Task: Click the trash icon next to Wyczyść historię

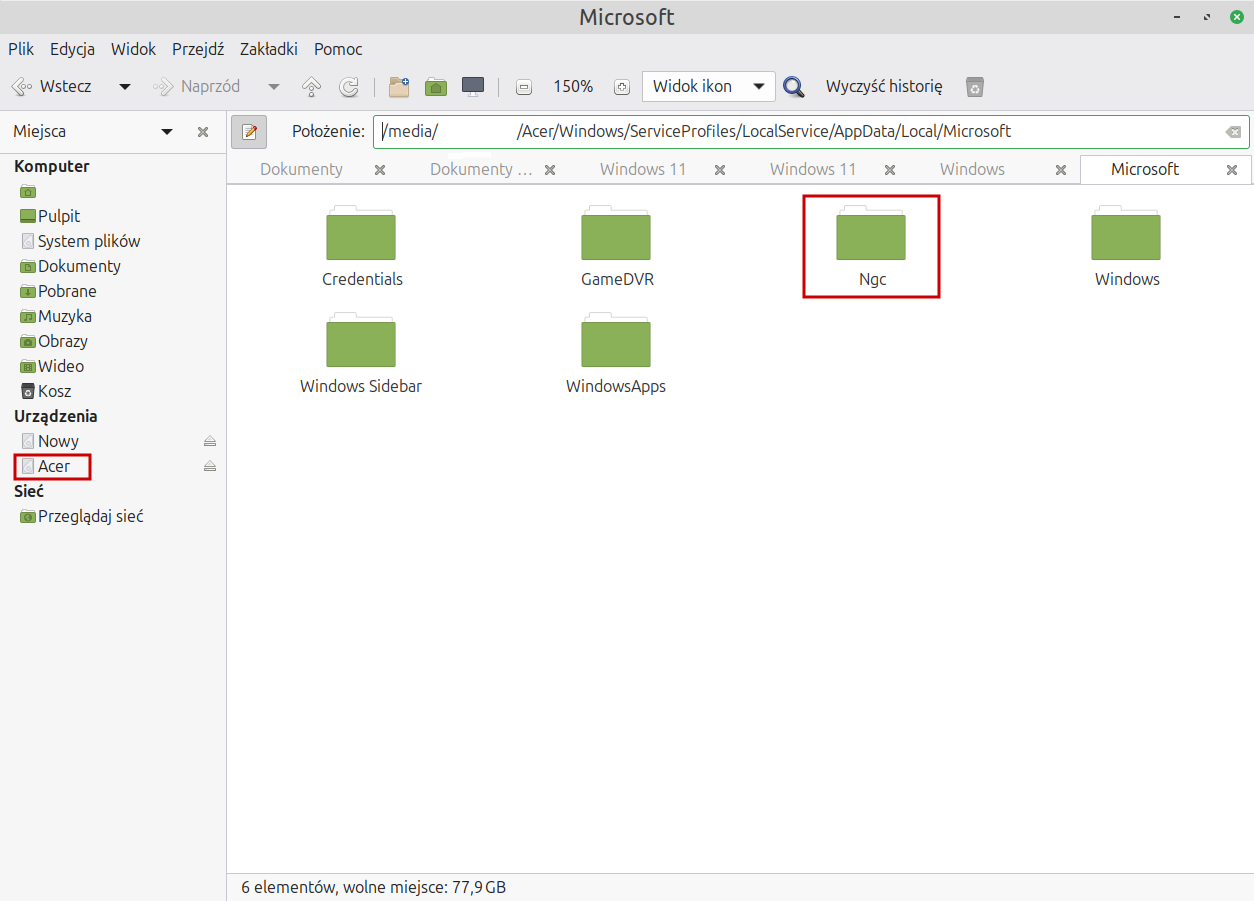Action: coord(976,87)
